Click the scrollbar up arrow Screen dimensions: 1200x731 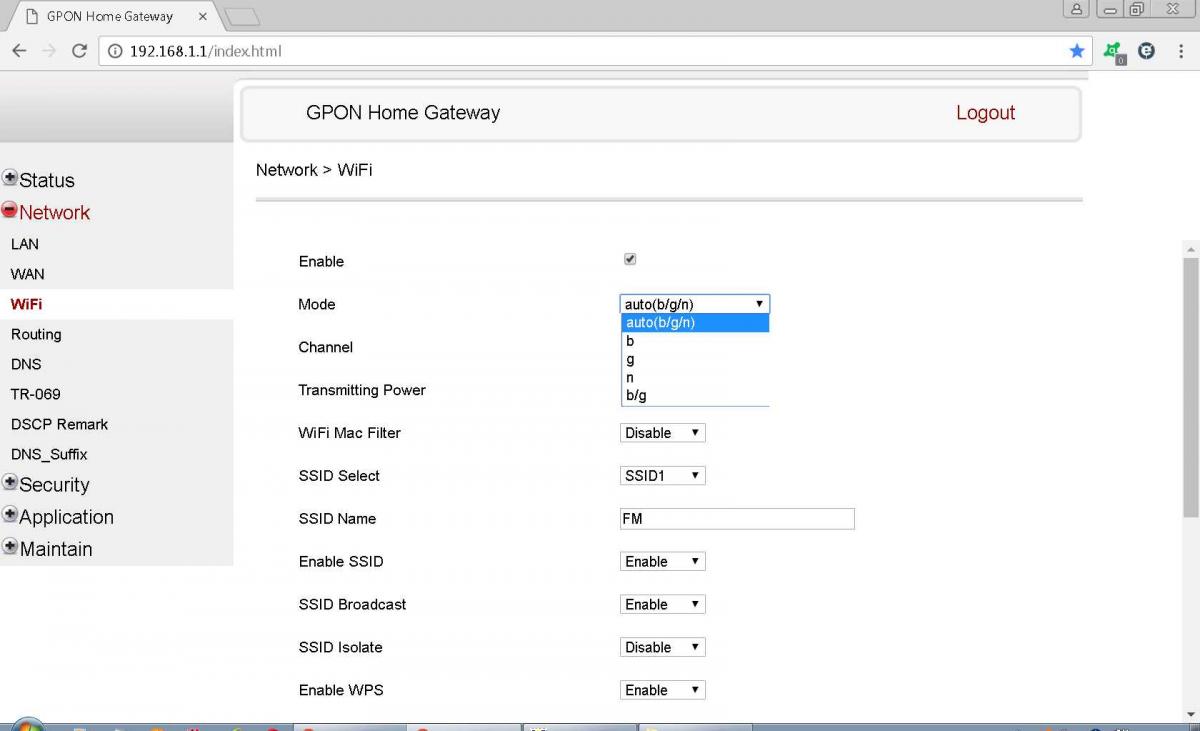[x=1190, y=248]
